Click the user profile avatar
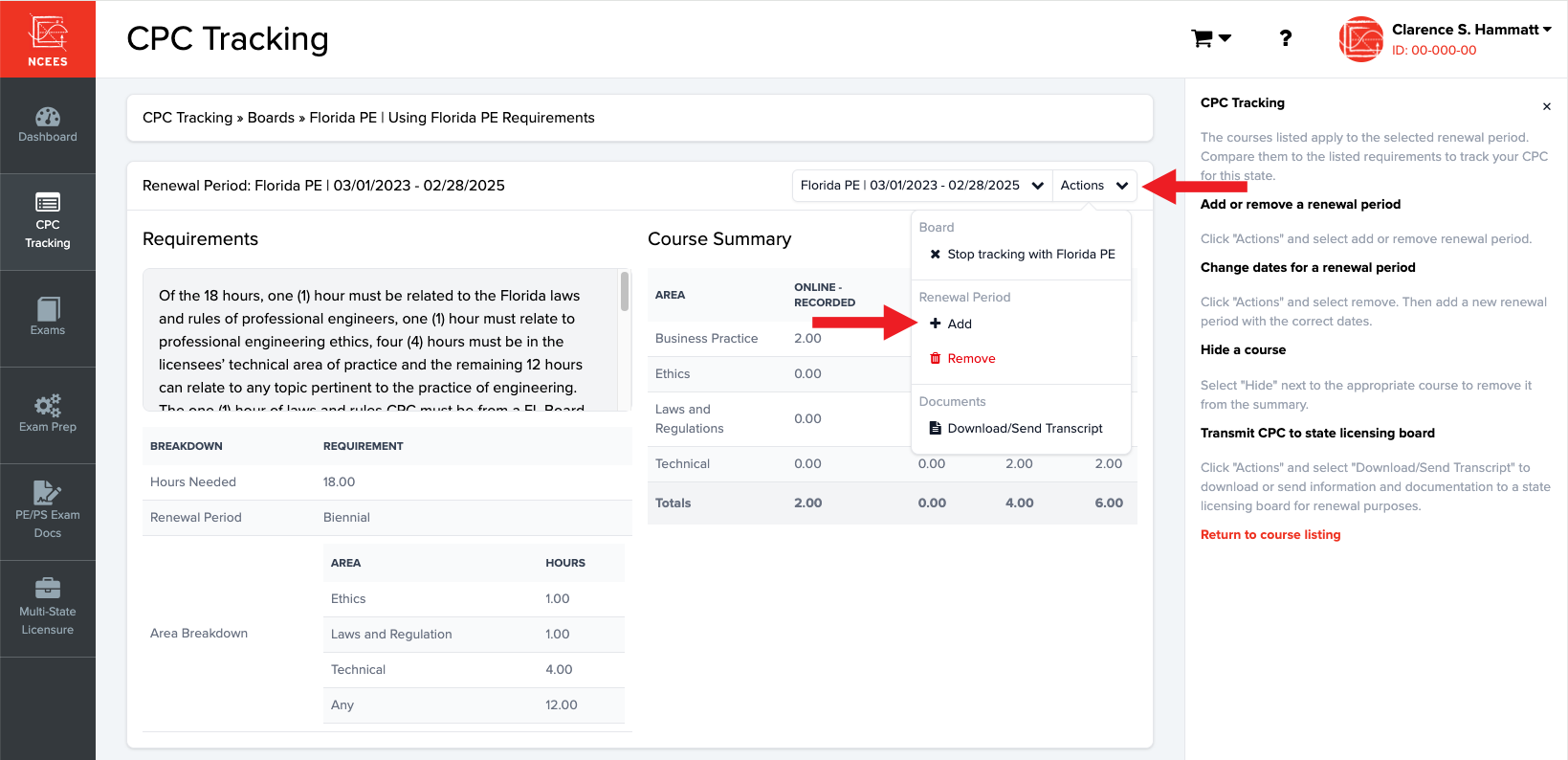 point(1360,39)
